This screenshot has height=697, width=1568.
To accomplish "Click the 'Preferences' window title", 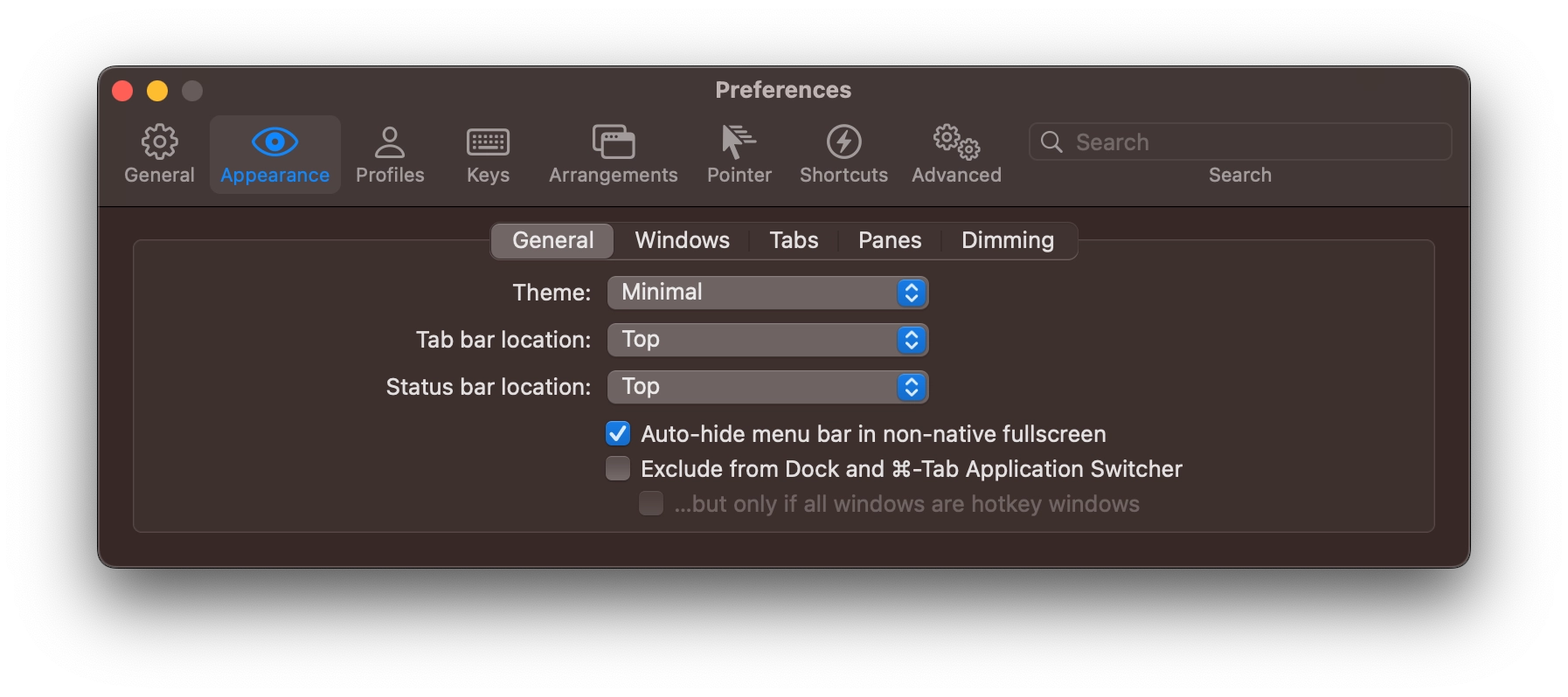I will pos(783,90).
